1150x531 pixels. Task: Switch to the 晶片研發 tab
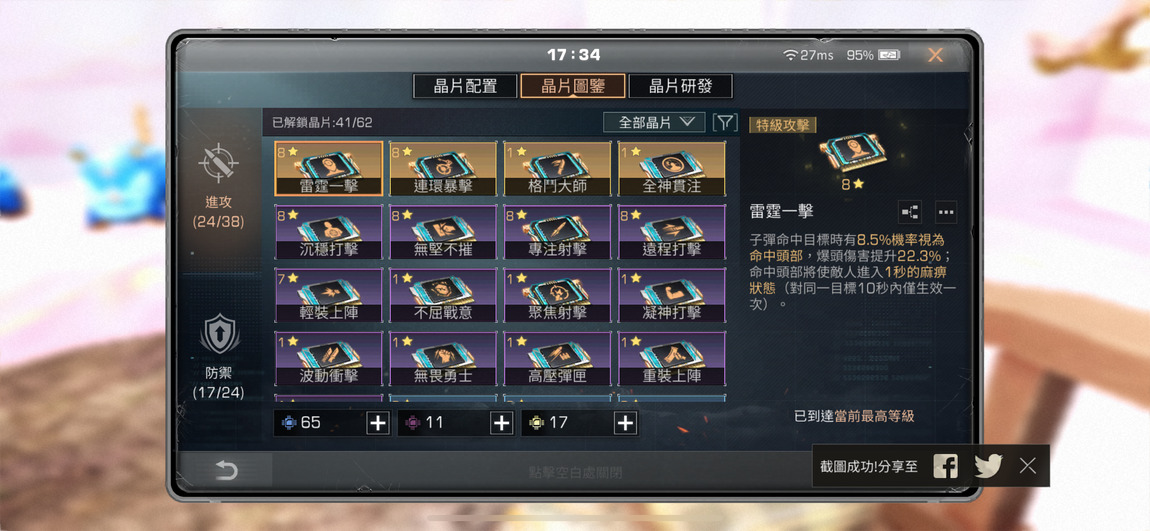pyautogui.click(x=680, y=86)
